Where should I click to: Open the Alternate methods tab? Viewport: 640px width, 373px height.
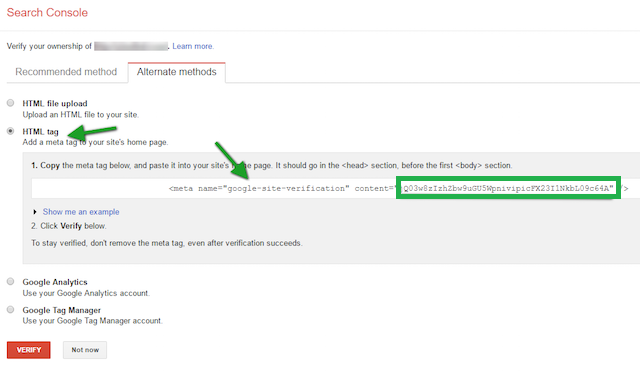tap(176, 72)
